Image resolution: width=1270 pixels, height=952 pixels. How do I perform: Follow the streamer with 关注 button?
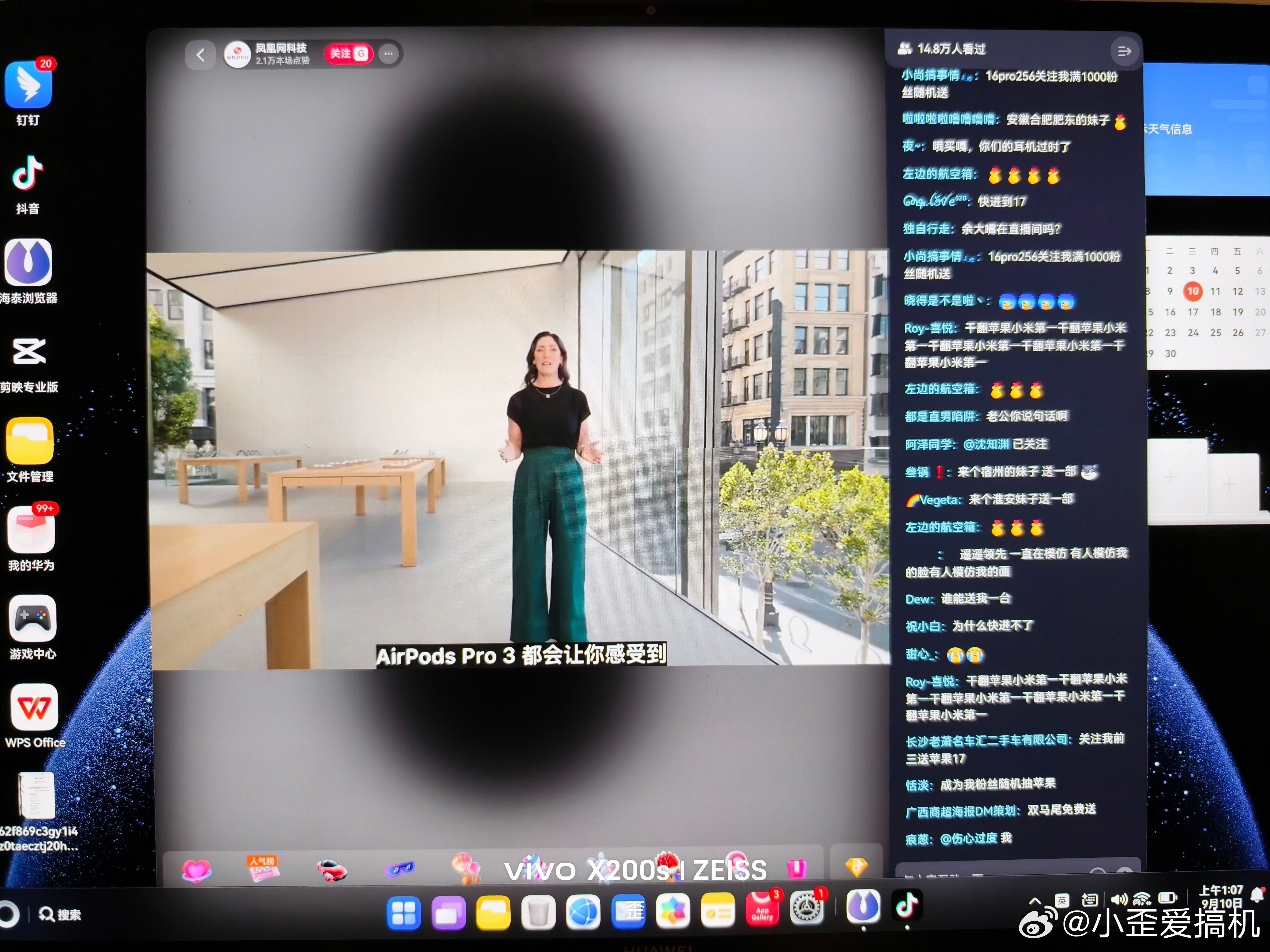point(349,54)
